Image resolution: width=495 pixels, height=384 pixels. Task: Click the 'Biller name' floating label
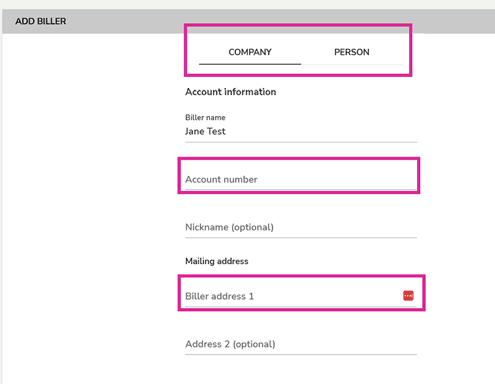[205, 117]
